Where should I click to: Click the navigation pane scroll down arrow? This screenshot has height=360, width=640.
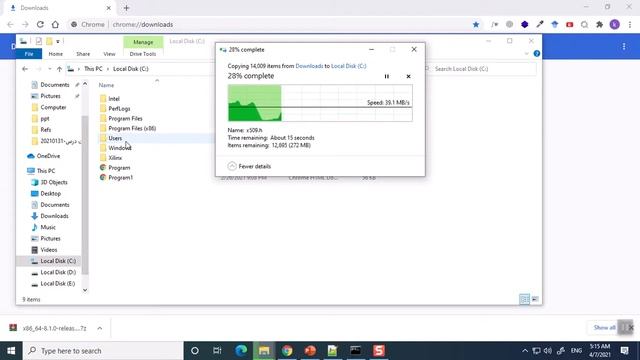click(85, 290)
